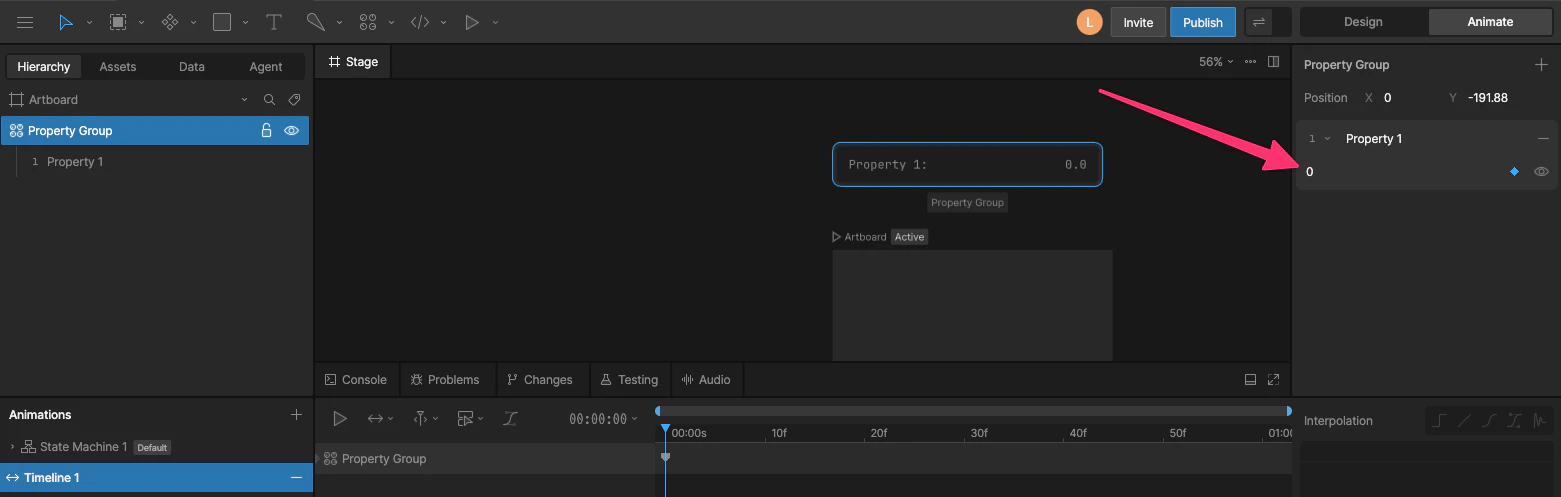Switch to Design mode
Image resolution: width=1561 pixels, height=497 pixels.
(1363, 22)
